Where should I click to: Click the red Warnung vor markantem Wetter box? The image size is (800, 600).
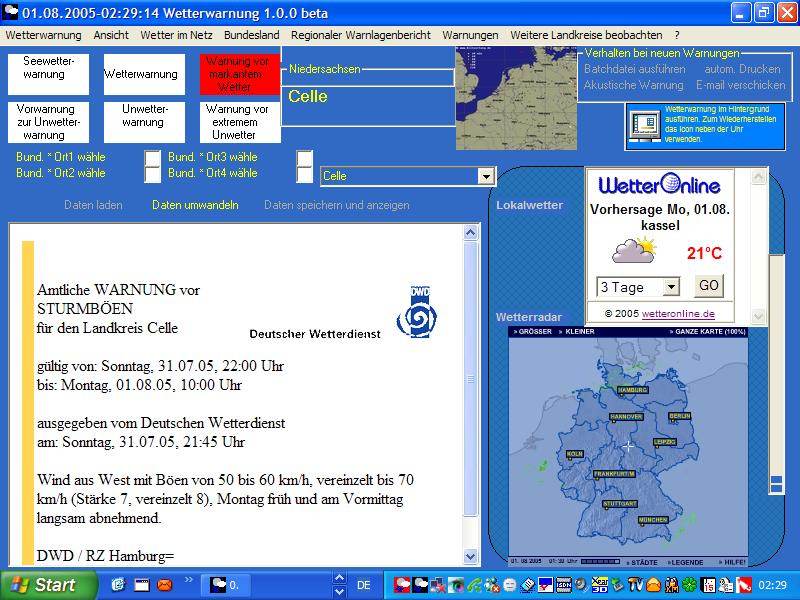point(235,74)
